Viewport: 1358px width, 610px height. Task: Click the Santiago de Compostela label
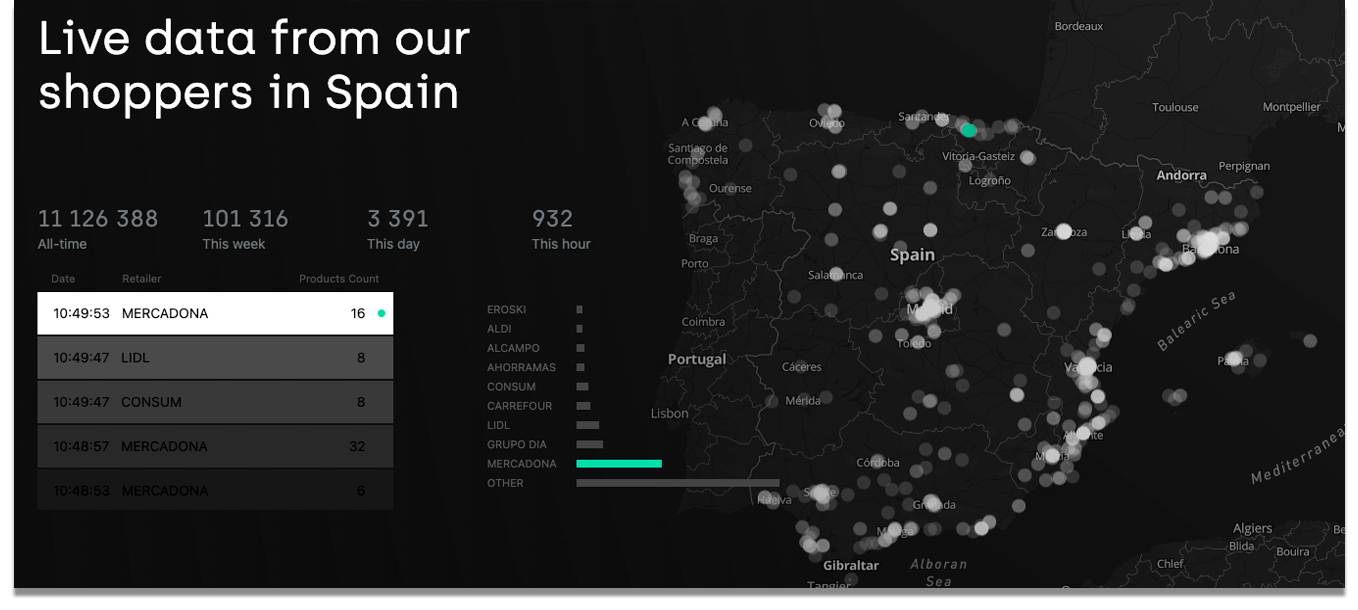click(698, 153)
